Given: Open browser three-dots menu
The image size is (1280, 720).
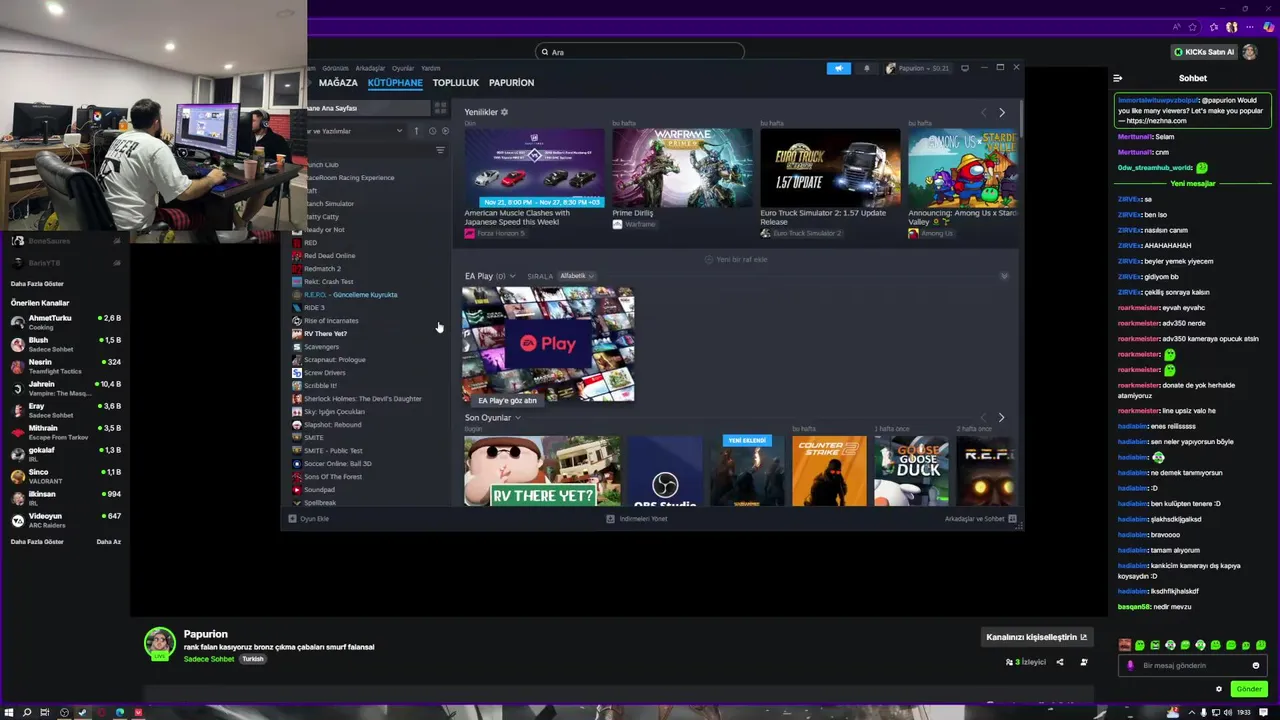Looking at the screenshot, I should tap(1252, 27).
